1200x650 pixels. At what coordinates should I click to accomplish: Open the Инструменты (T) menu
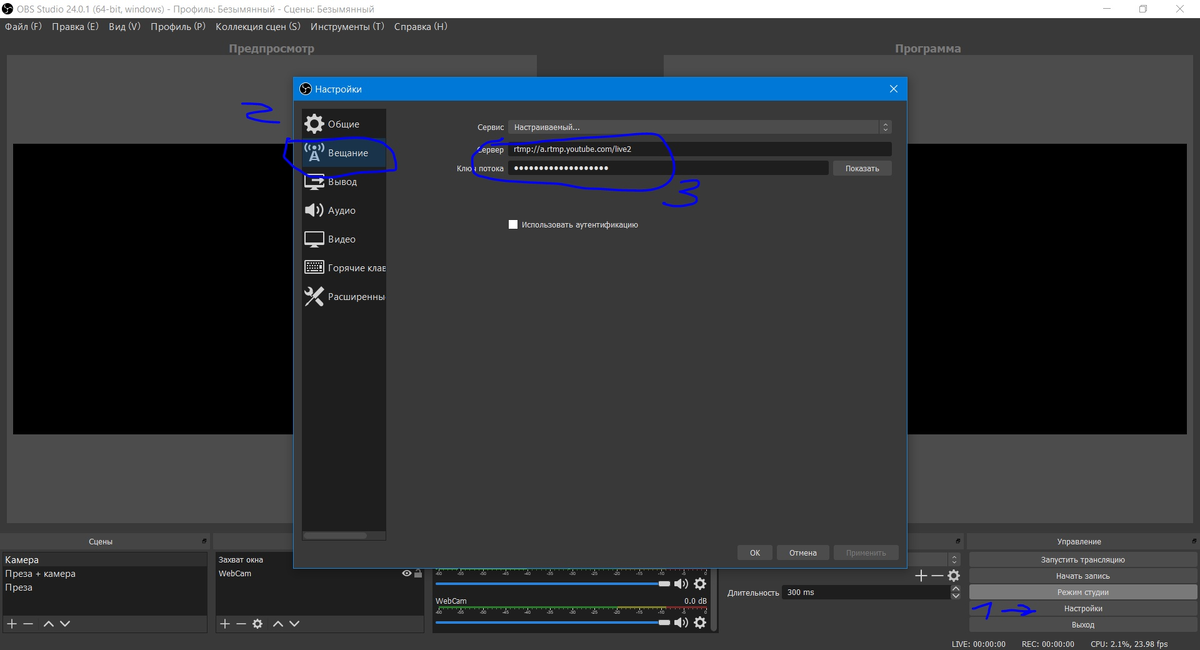pos(347,27)
